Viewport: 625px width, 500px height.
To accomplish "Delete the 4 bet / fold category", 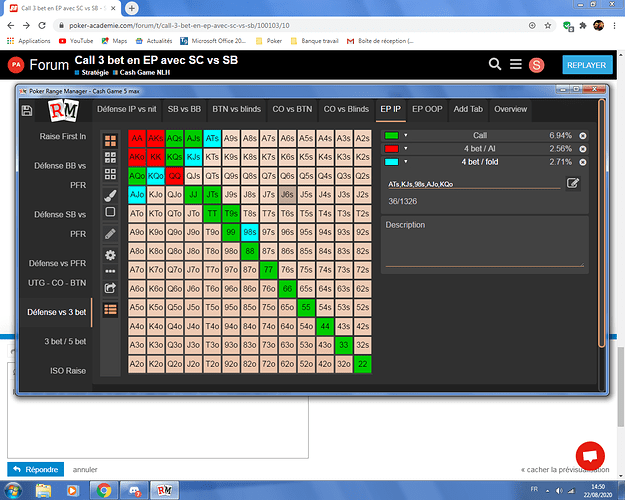I will click(x=583, y=161).
